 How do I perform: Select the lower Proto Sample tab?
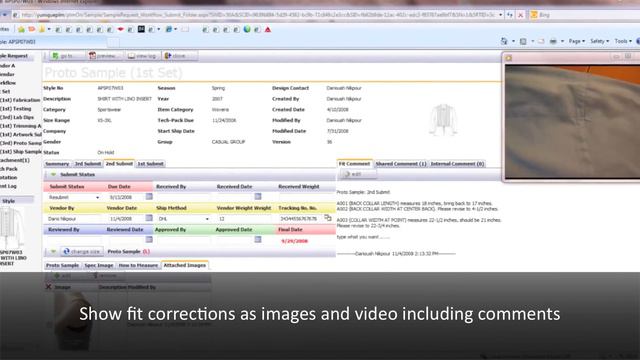[x=62, y=265]
